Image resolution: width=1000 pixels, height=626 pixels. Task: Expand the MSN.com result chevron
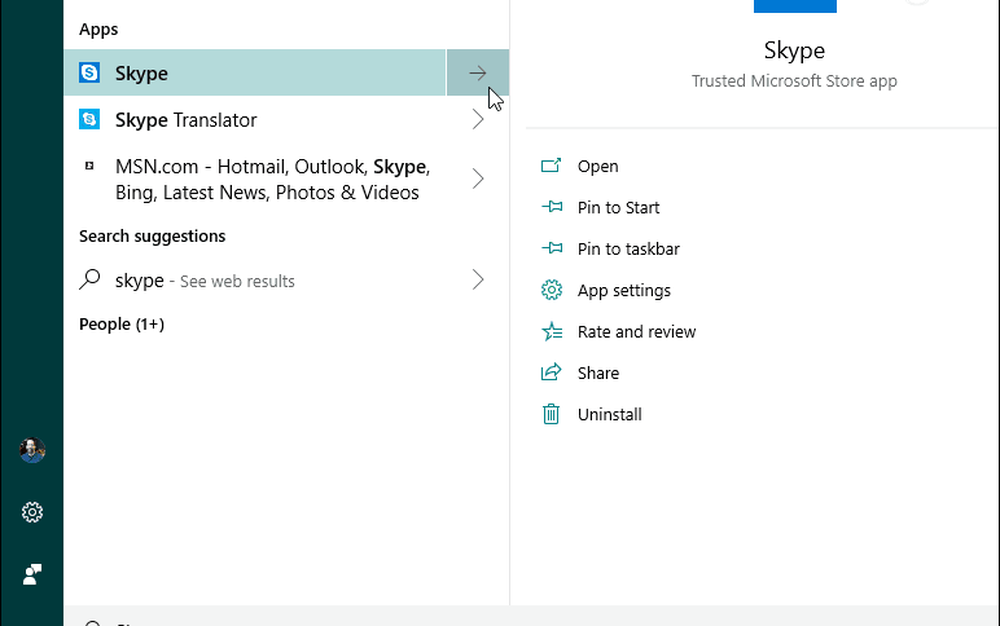pos(478,179)
